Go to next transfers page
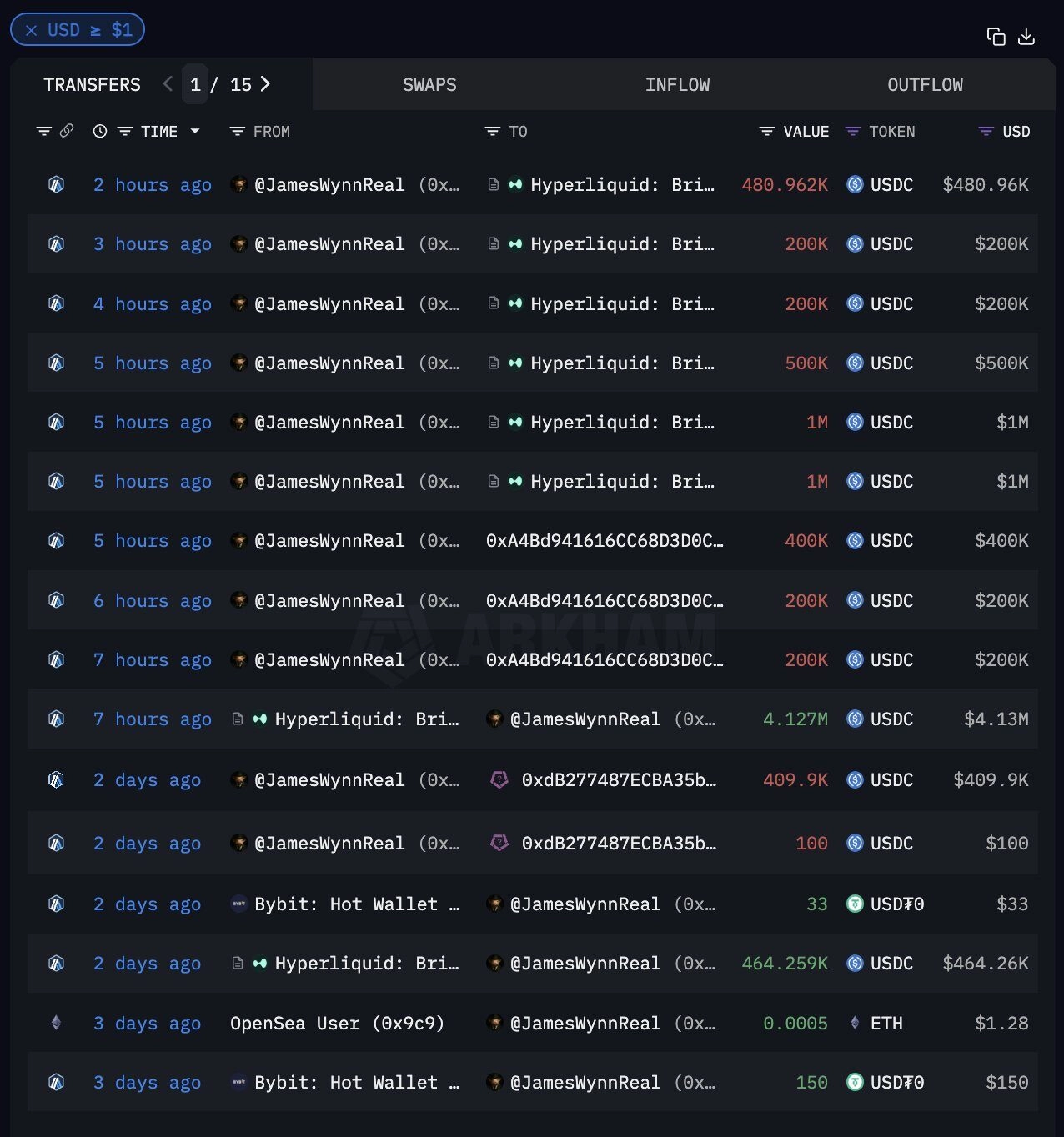1064x1137 pixels. point(265,84)
